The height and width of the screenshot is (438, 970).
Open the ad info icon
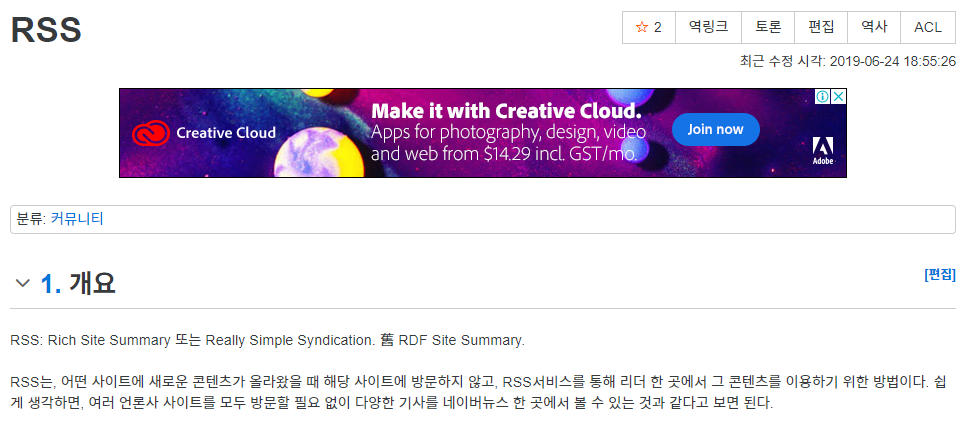click(x=822, y=97)
